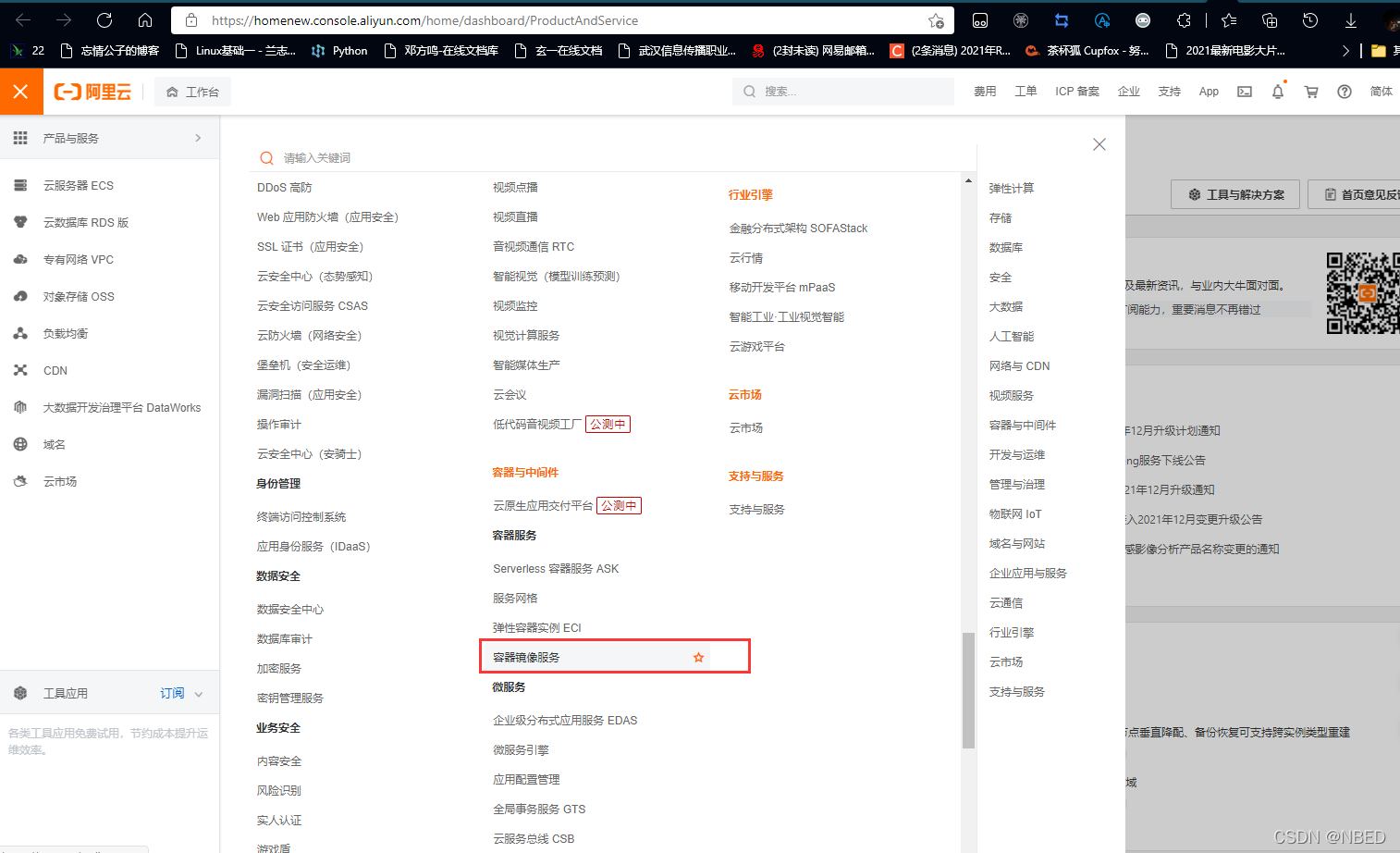Jump to 人工智能 category
1400x853 pixels.
click(1012, 337)
